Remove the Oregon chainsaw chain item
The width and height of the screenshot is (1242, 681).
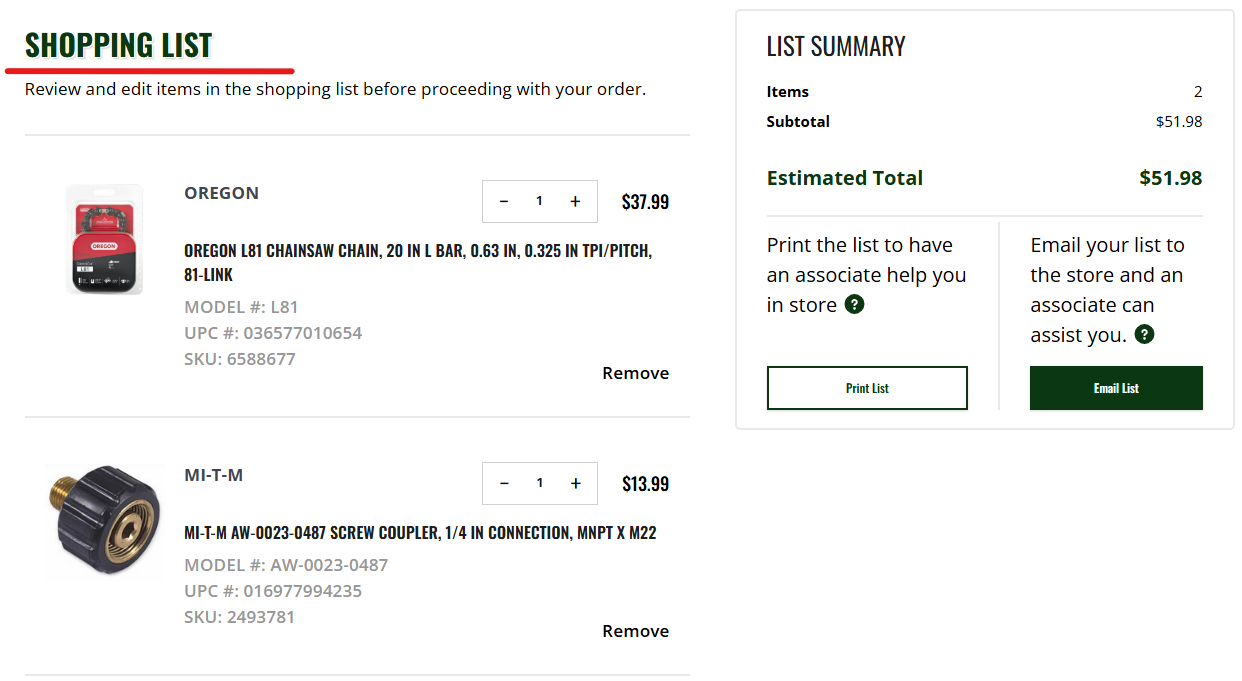pos(635,373)
